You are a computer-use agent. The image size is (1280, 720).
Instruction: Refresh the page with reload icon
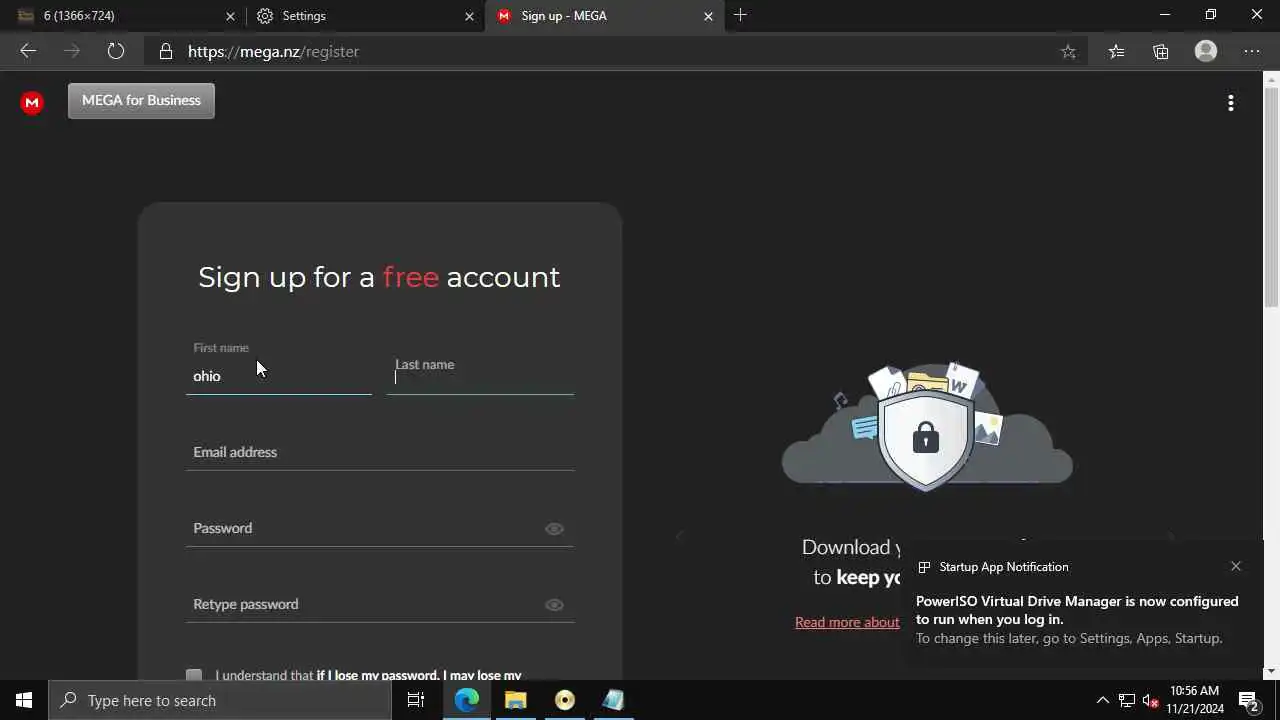coord(116,51)
